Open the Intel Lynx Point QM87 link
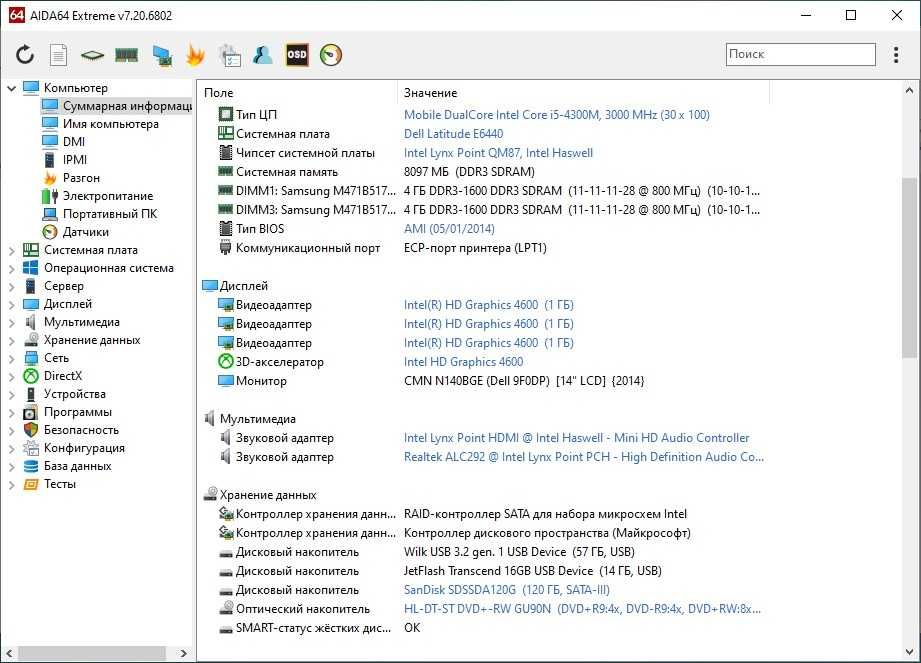 [x=498, y=153]
